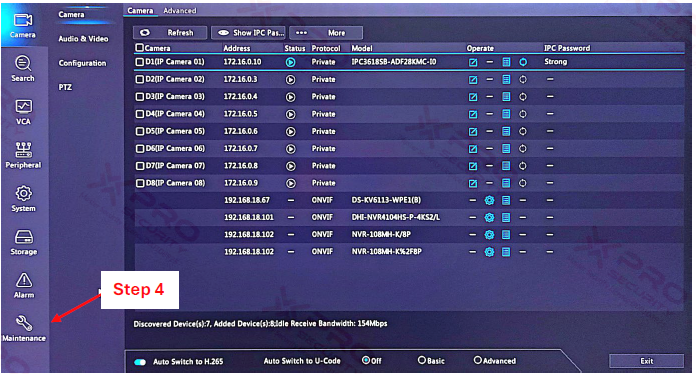Edit D3 camera settings
The width and height of the screenshot is (696, 374).
473,97
